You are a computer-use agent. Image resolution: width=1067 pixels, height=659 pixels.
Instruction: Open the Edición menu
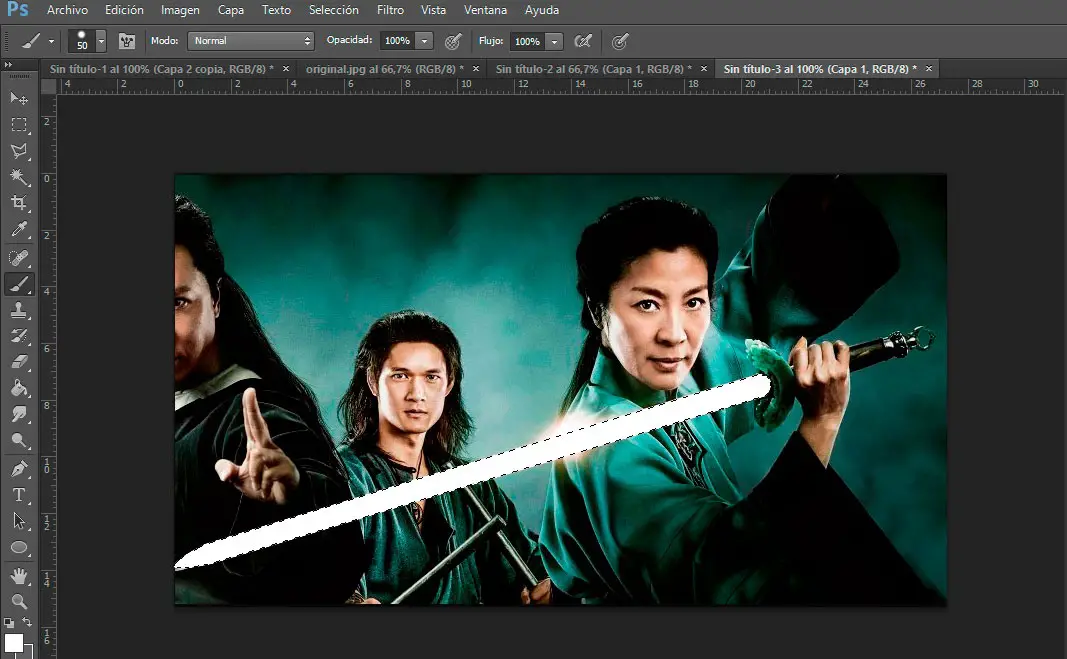124,10
